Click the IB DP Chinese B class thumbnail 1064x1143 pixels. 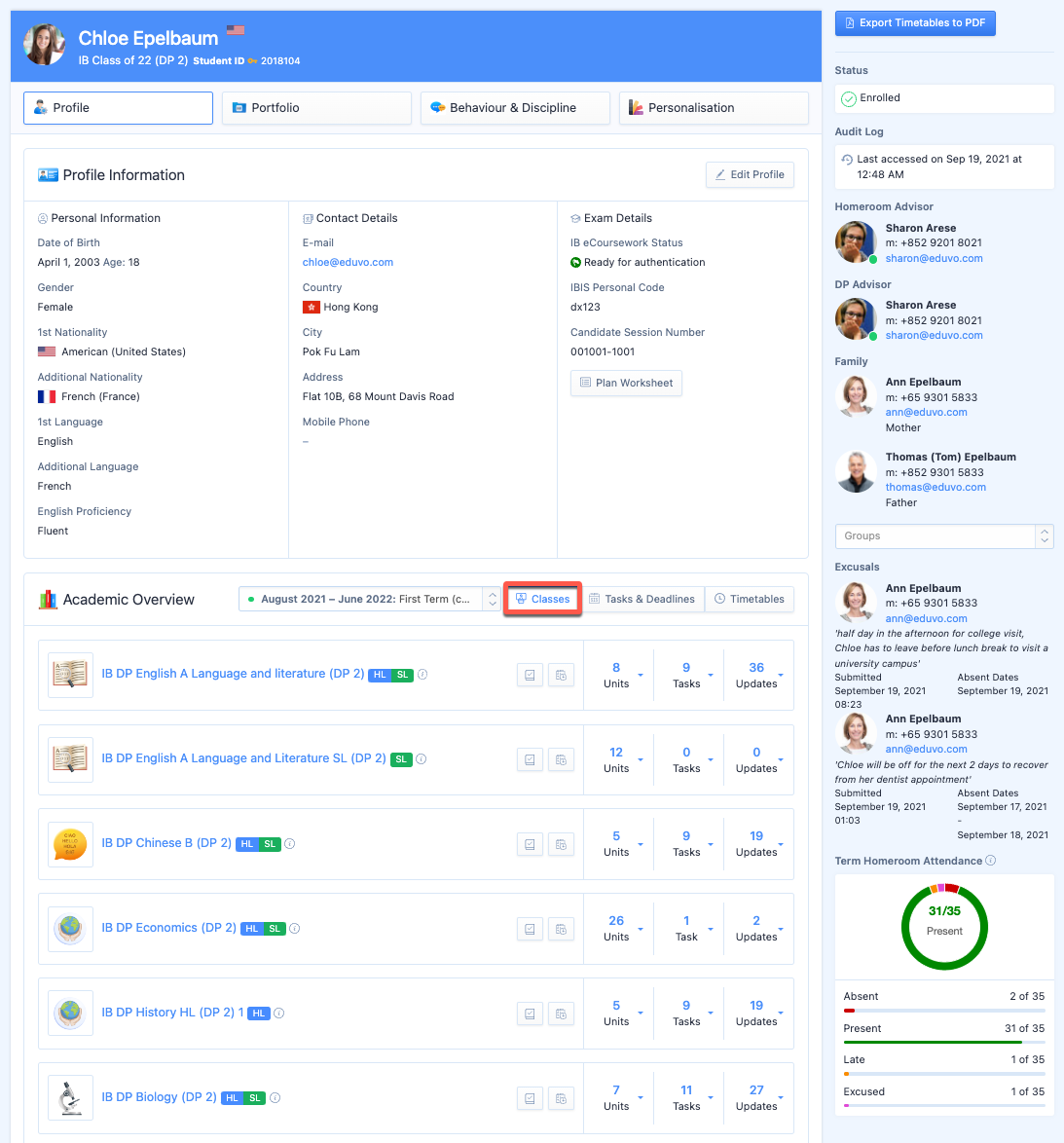coord(70,844)
